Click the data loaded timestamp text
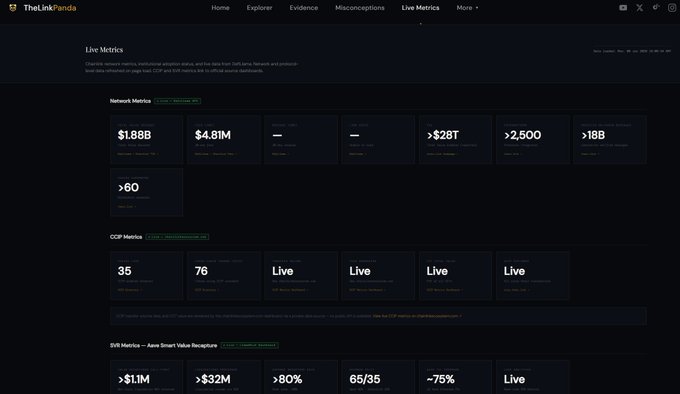This screenshot has height=394, width=680. (x=632, y=51)
